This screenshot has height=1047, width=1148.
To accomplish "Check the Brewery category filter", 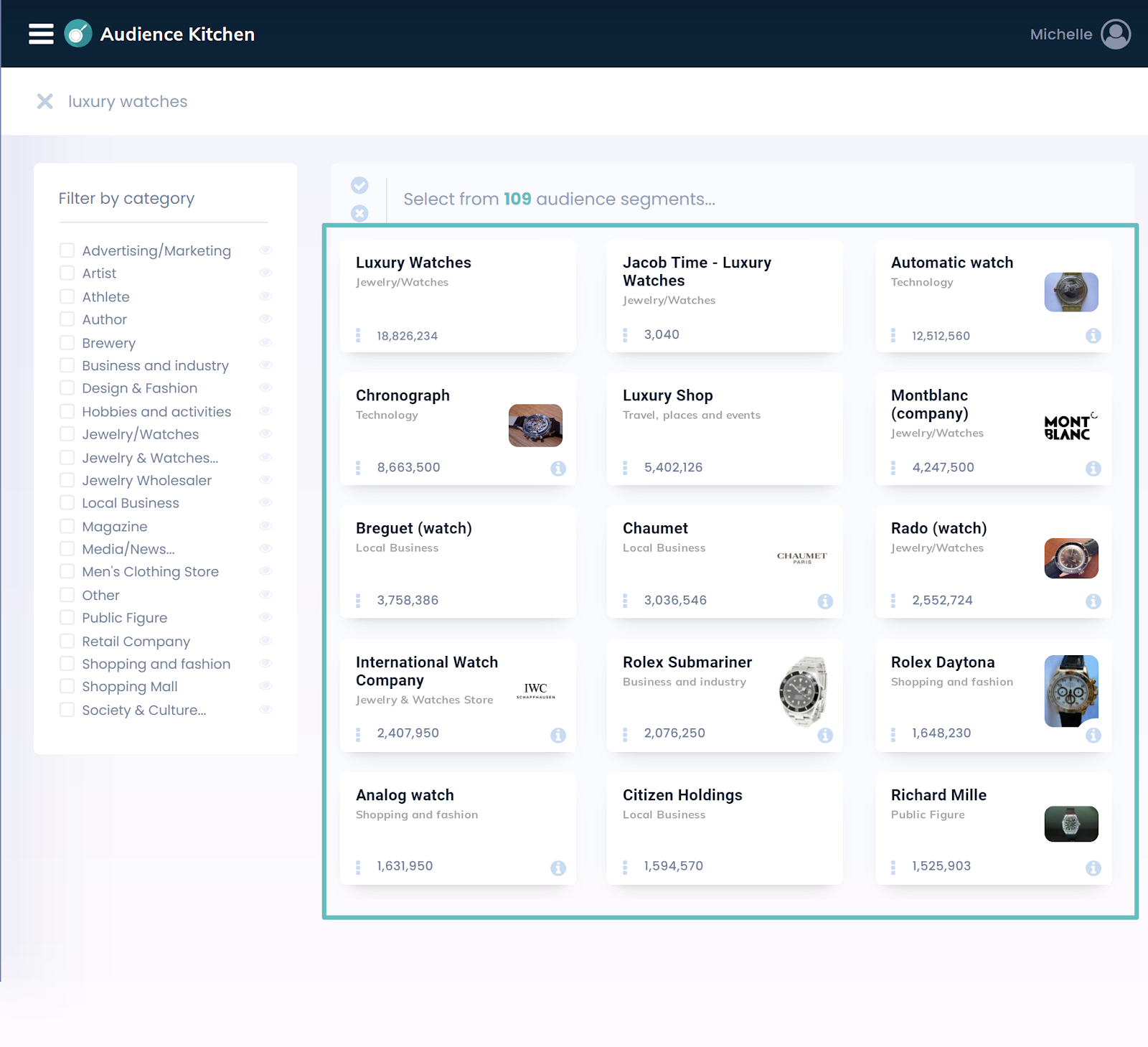I will [x=67, y=342].
